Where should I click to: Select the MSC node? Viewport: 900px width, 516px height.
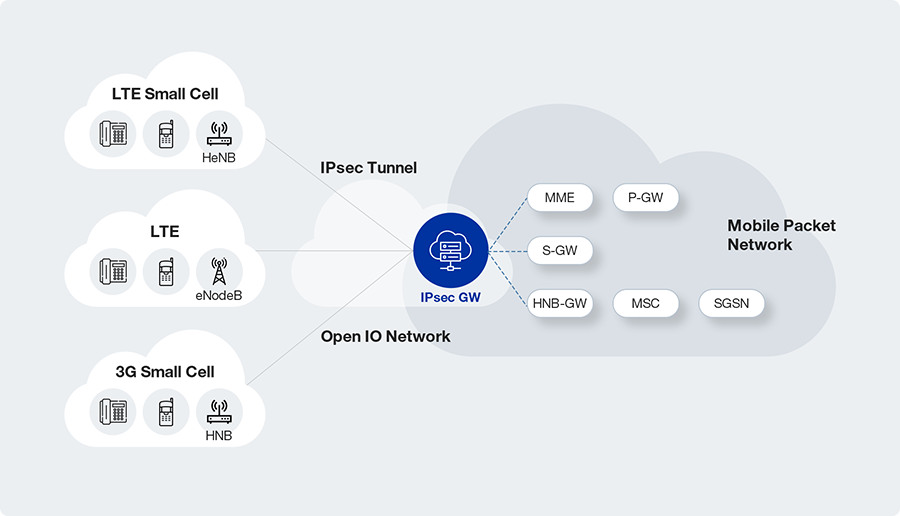coord(646,303)
